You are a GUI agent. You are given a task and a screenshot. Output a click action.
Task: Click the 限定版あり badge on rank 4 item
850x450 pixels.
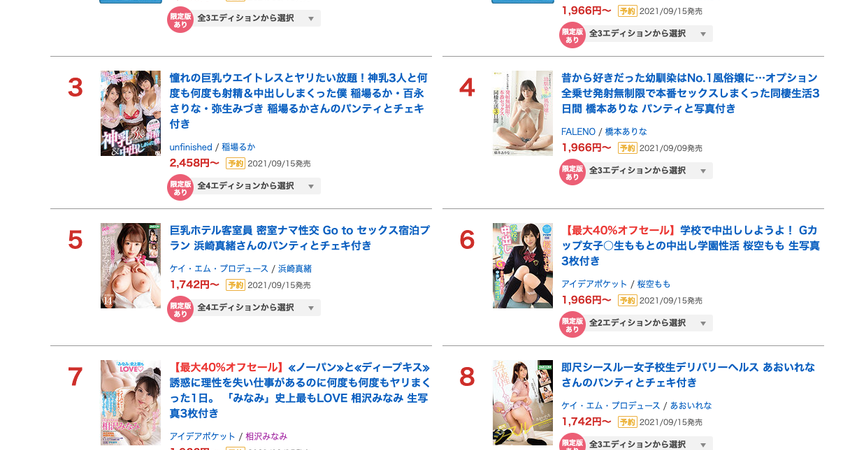pos(572,172)
